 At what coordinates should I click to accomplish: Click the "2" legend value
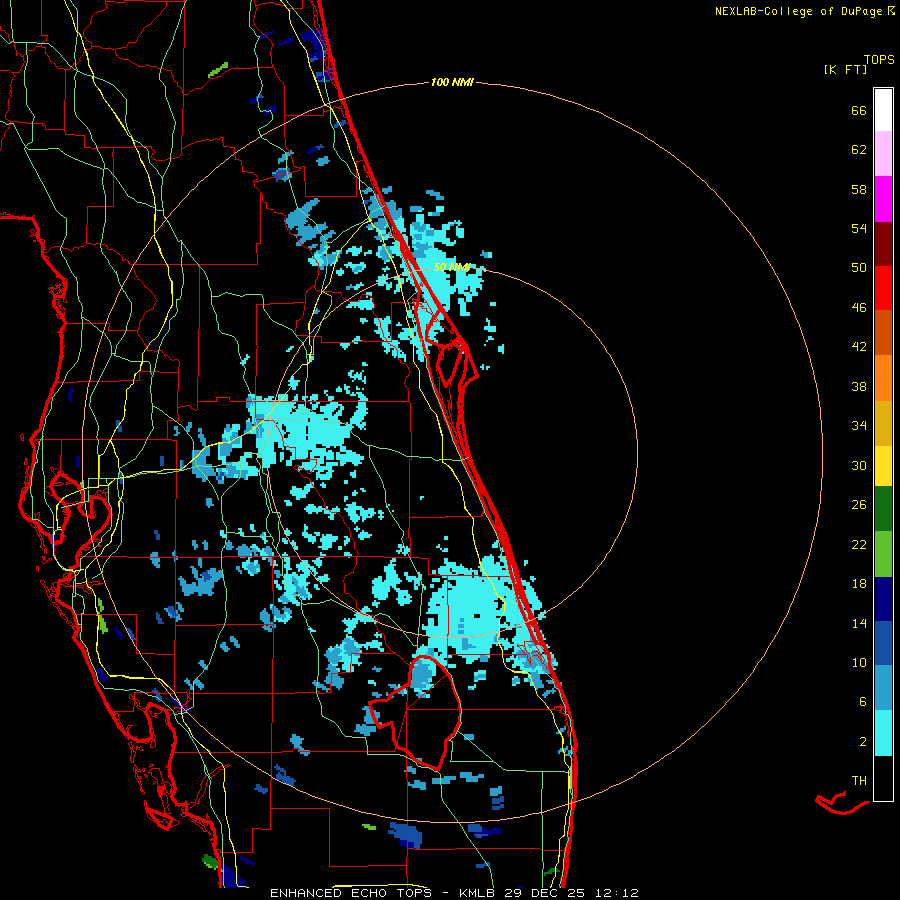(863, 742)
